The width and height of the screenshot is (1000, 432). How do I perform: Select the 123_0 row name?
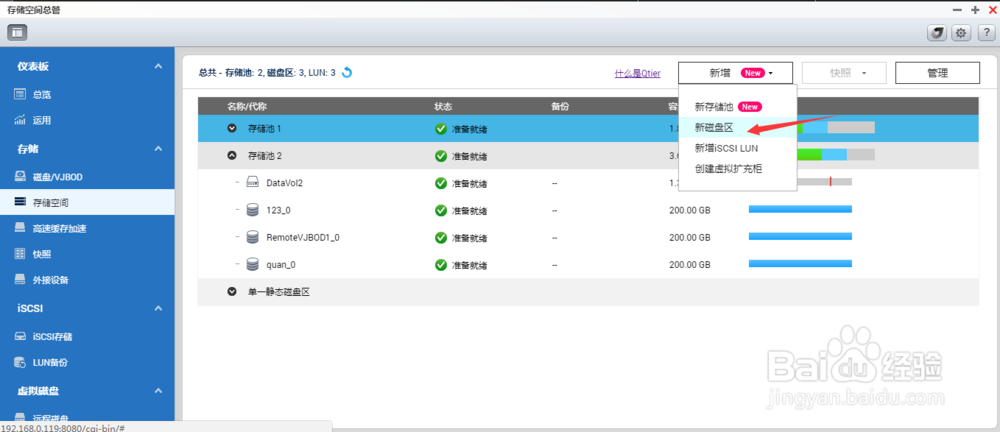pyautogui.click(x=279, y=210)
